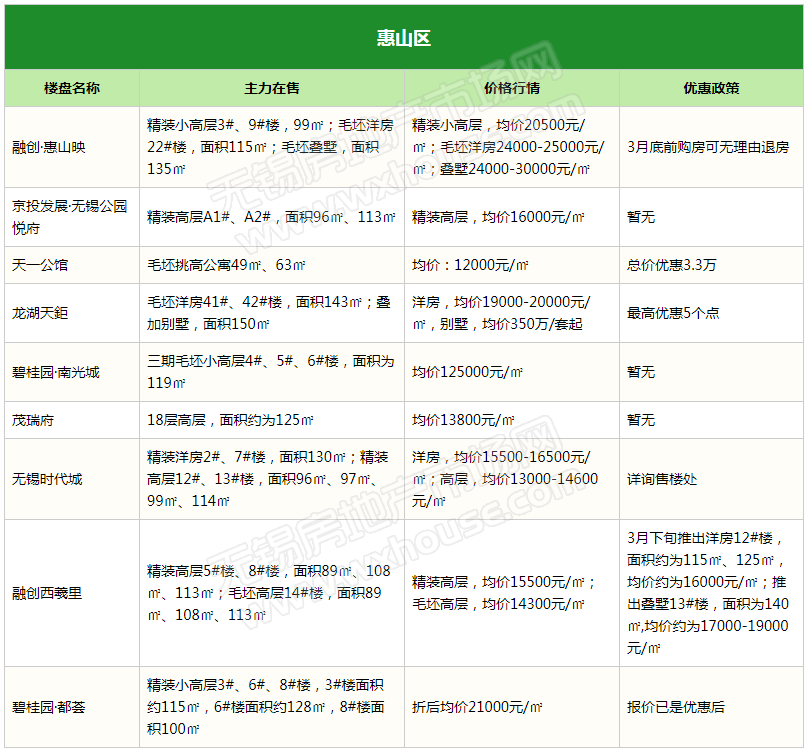Click the 碧桂园·都荟 property name
Viewport: 808px width, 752px height.
[49, 707]
